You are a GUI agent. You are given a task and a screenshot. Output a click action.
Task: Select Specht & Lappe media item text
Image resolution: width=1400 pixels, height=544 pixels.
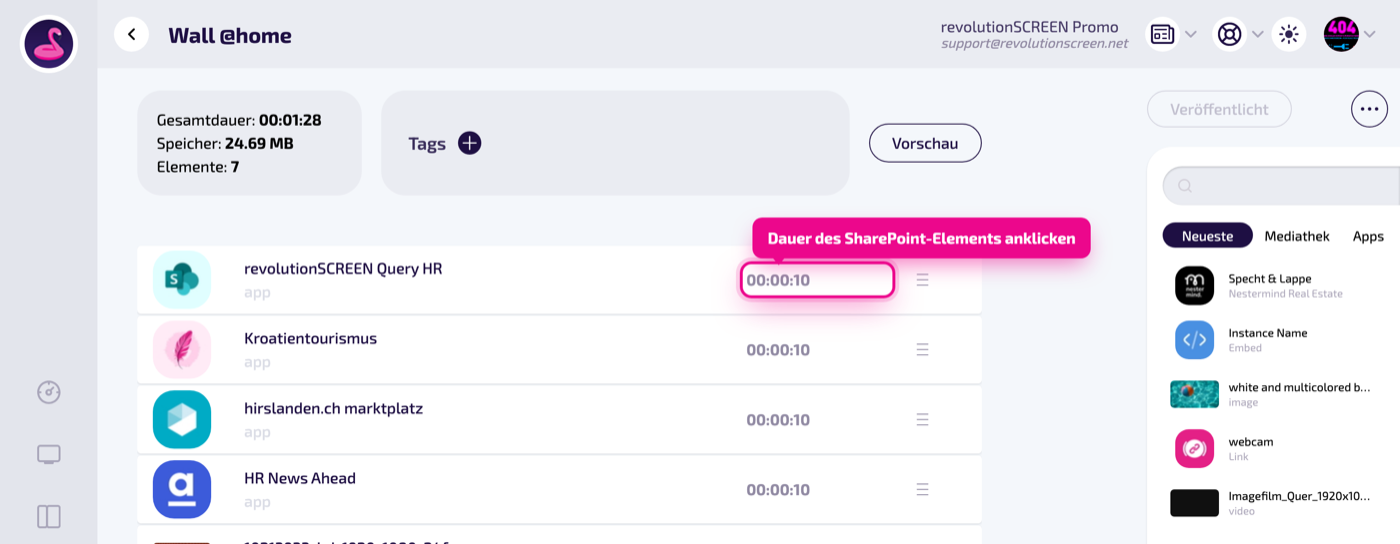pos(1270,279)
